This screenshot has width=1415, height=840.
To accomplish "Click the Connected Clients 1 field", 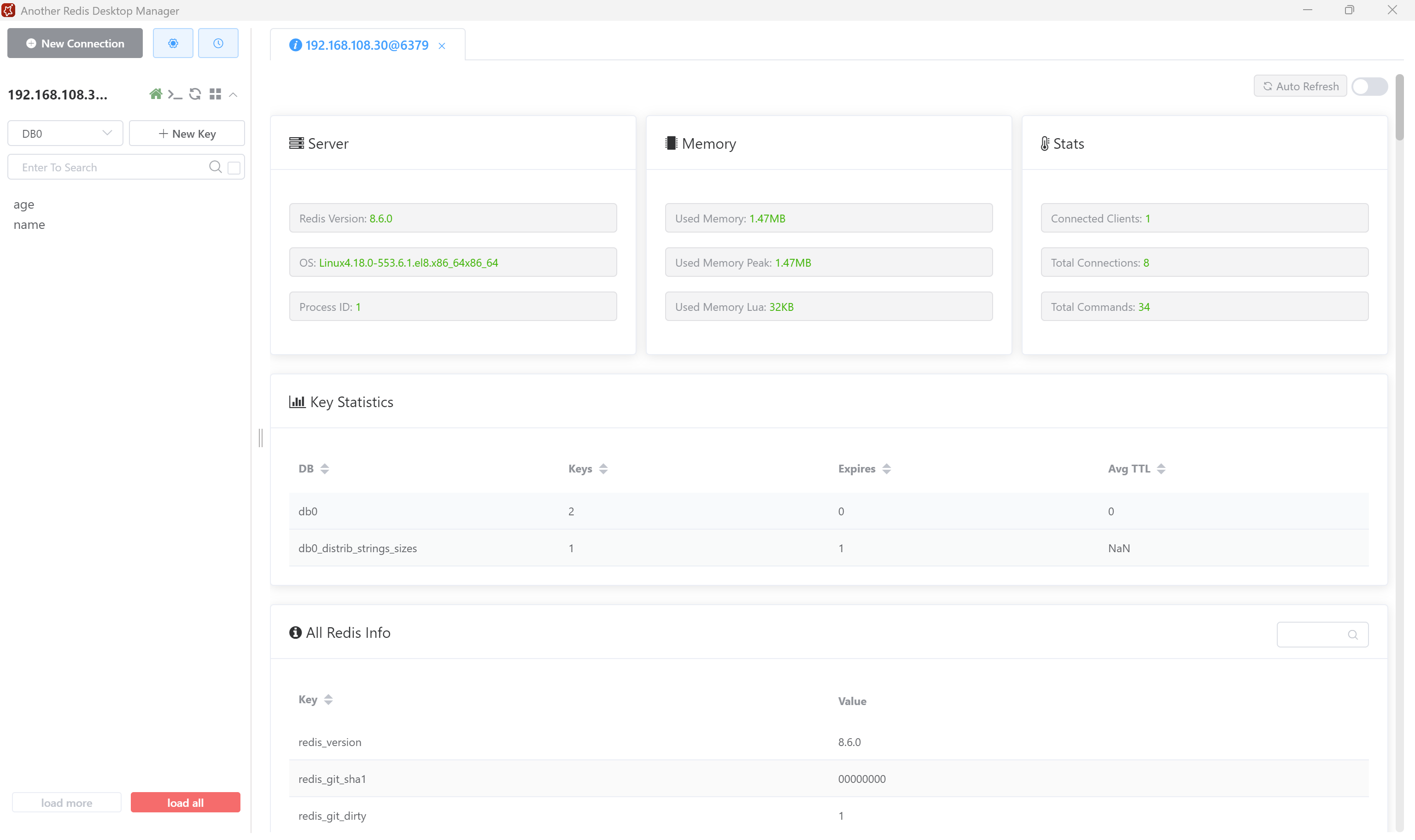I will (1205, 218).
